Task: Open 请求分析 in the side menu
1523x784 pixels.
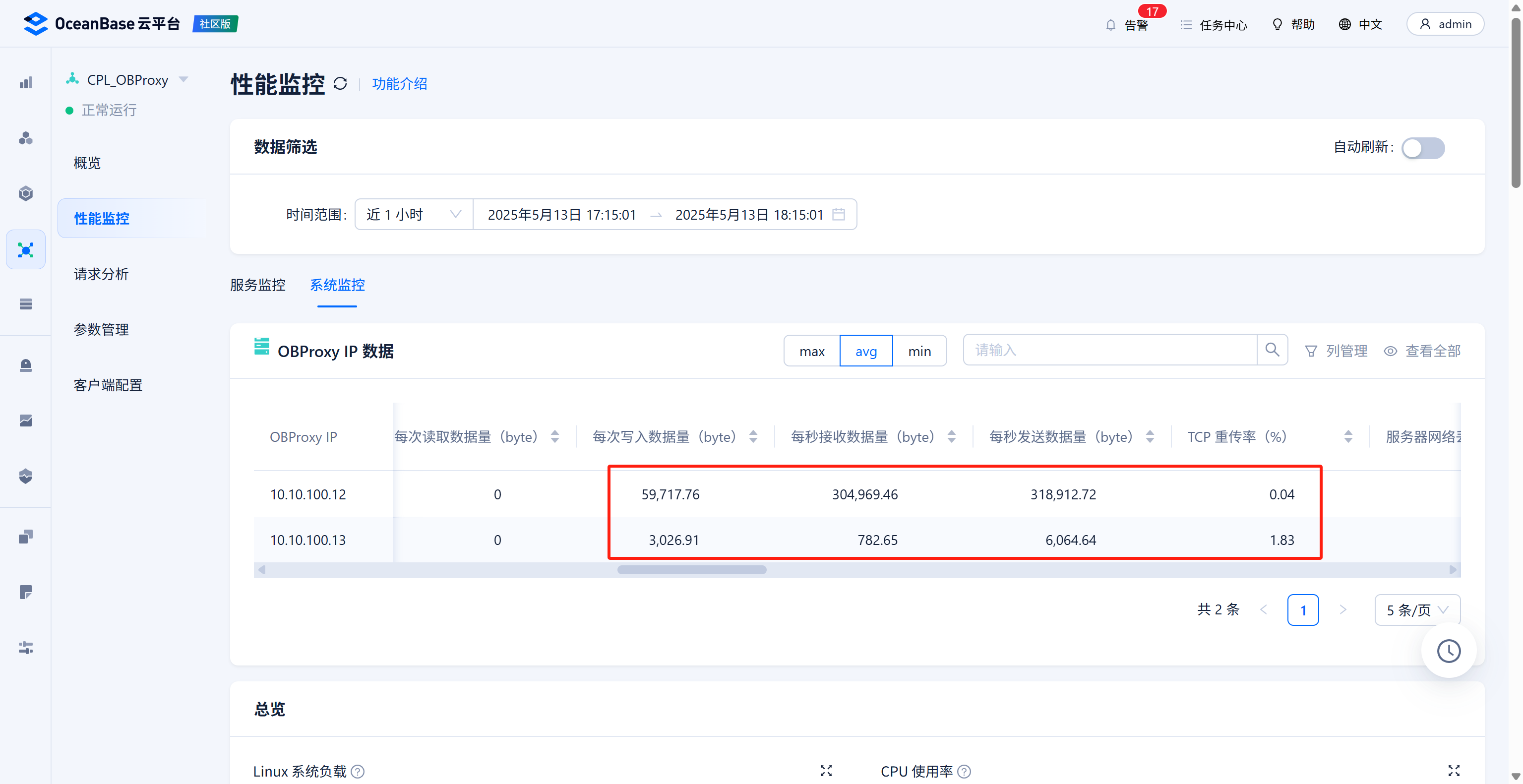Action: point(101,274)
